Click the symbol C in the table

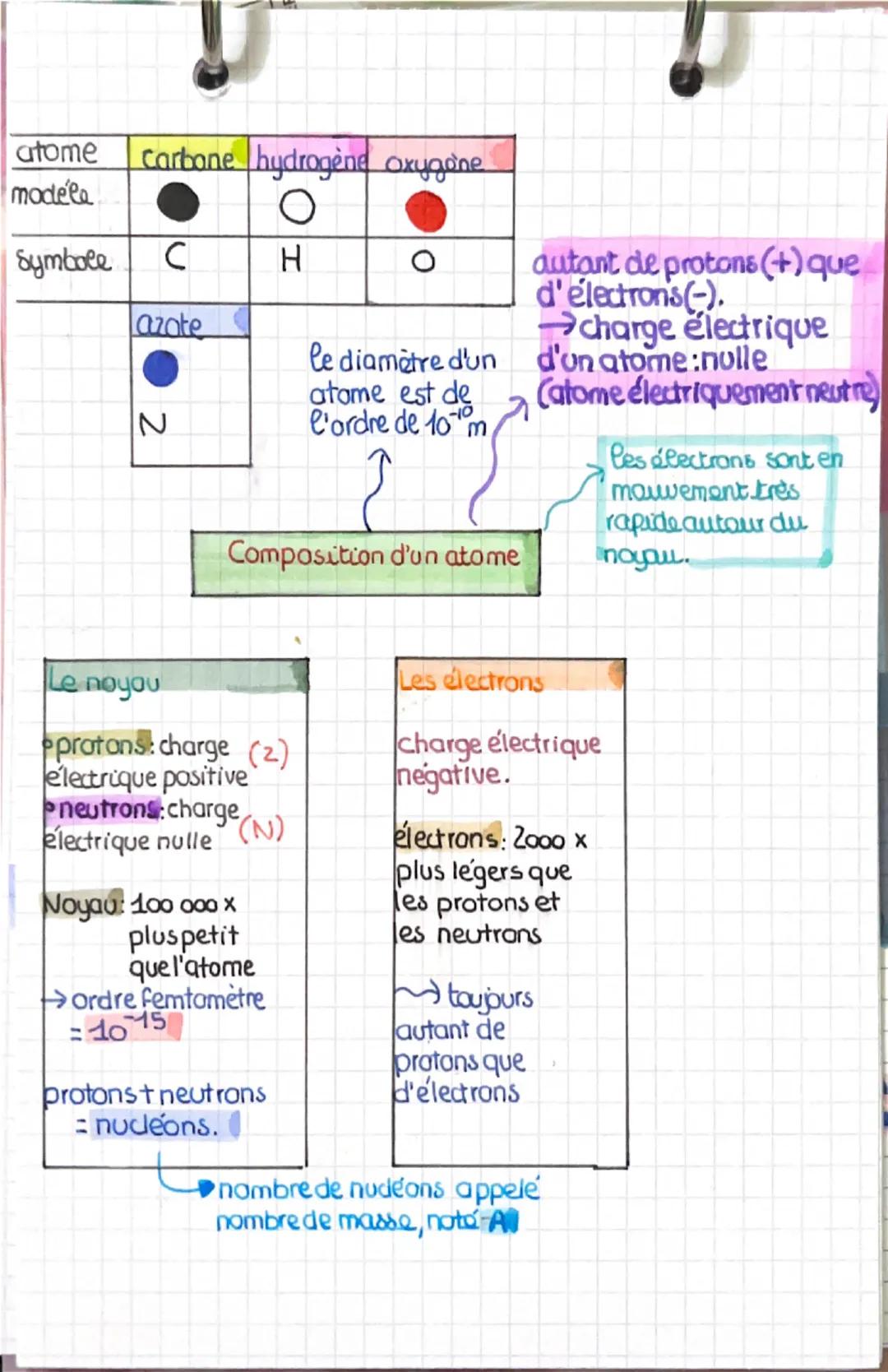click(174, 259)
